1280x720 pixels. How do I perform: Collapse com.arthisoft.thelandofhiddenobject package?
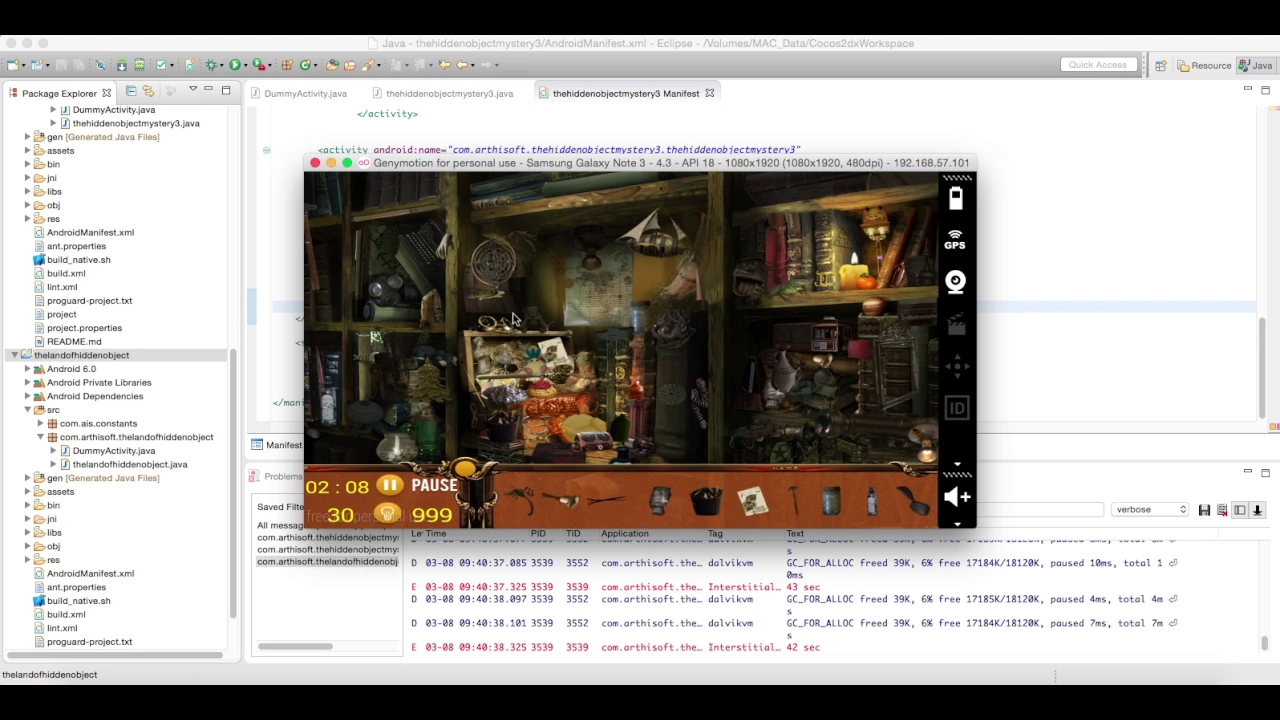point(41,437)
